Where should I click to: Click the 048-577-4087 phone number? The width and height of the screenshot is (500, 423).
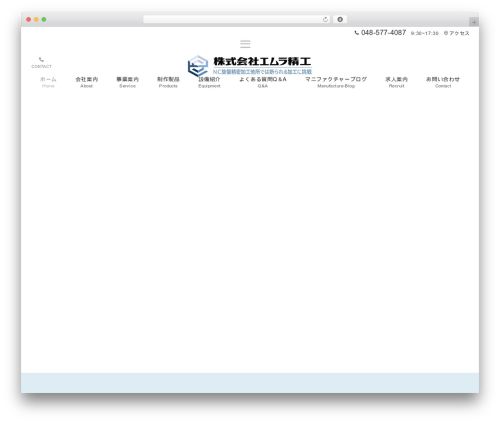point(383,33)
